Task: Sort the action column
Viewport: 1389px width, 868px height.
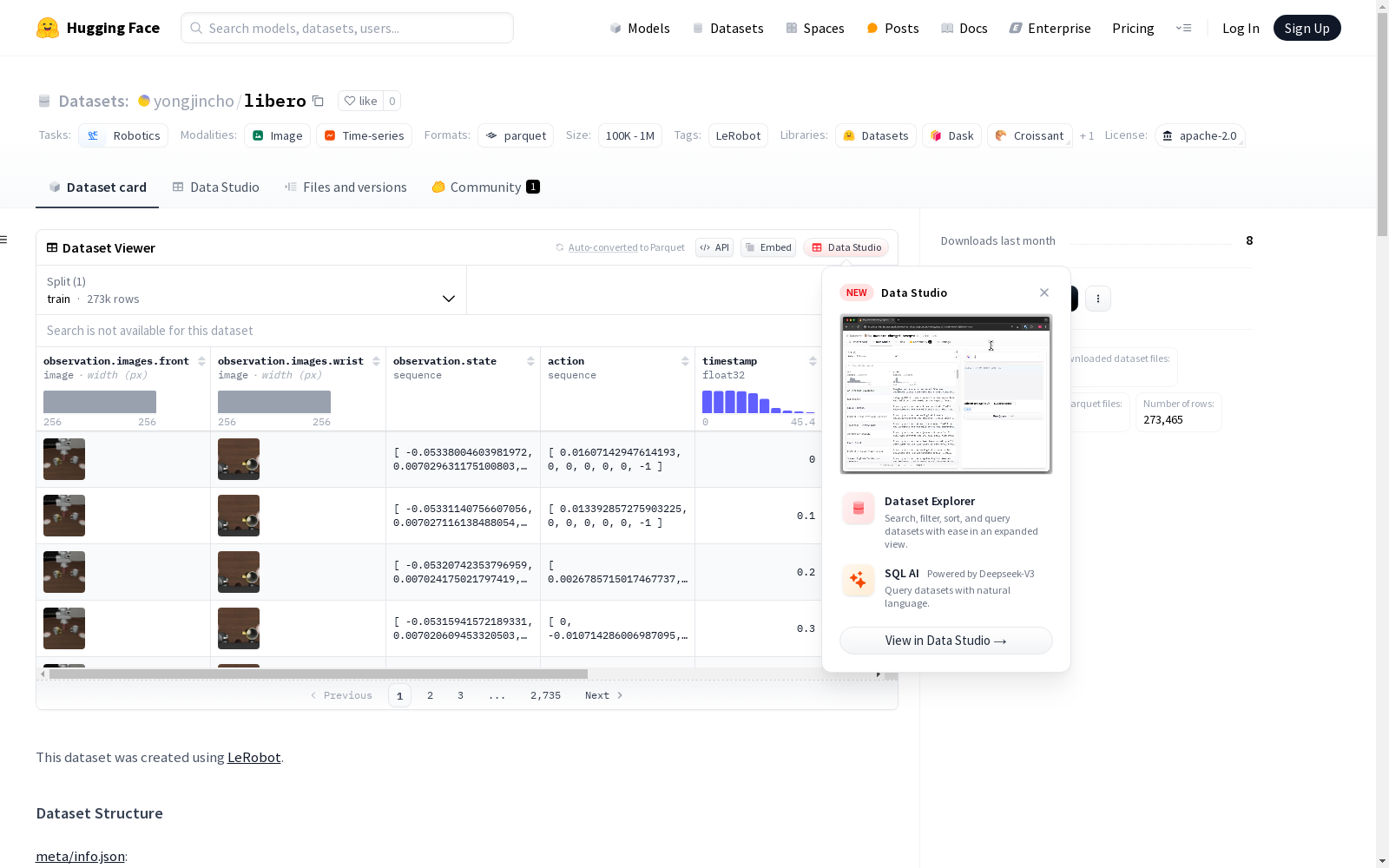Action: point(685,361)
